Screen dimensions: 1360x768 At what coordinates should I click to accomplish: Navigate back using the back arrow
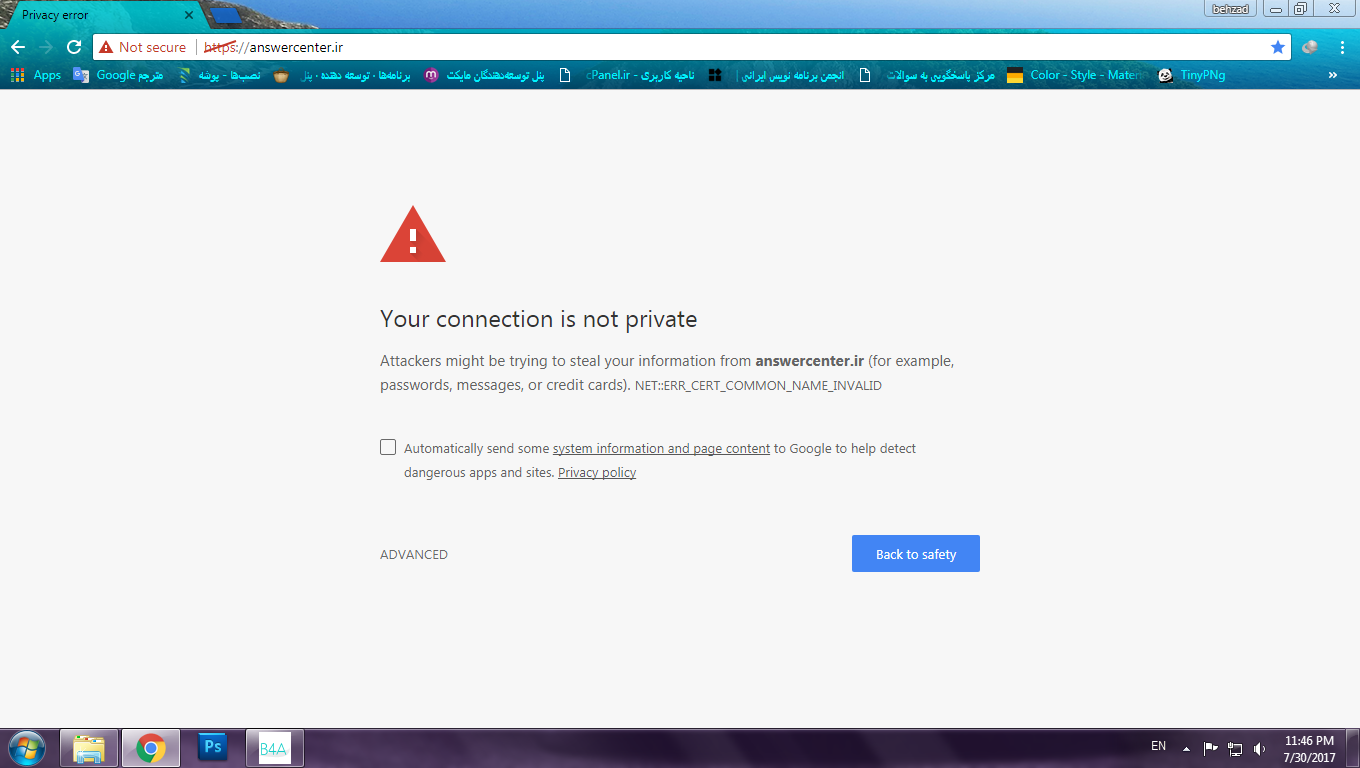[17, 46]
